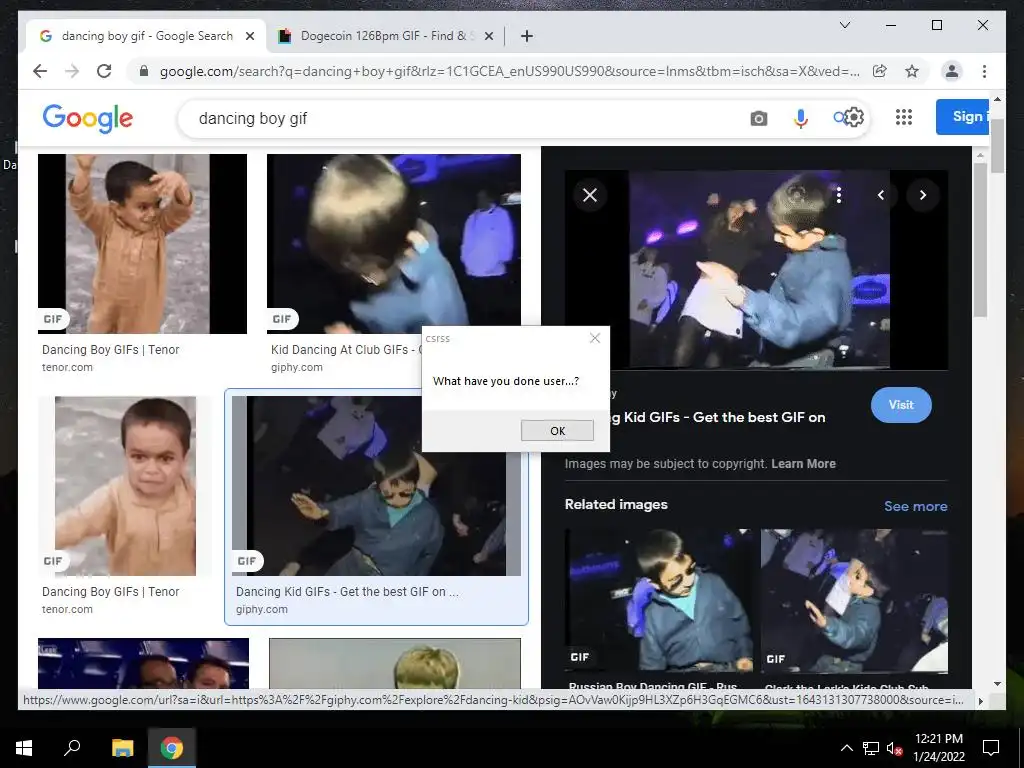Click the blue Visit button
This screenshot has height=768, width=1024.
pos(901,405)
